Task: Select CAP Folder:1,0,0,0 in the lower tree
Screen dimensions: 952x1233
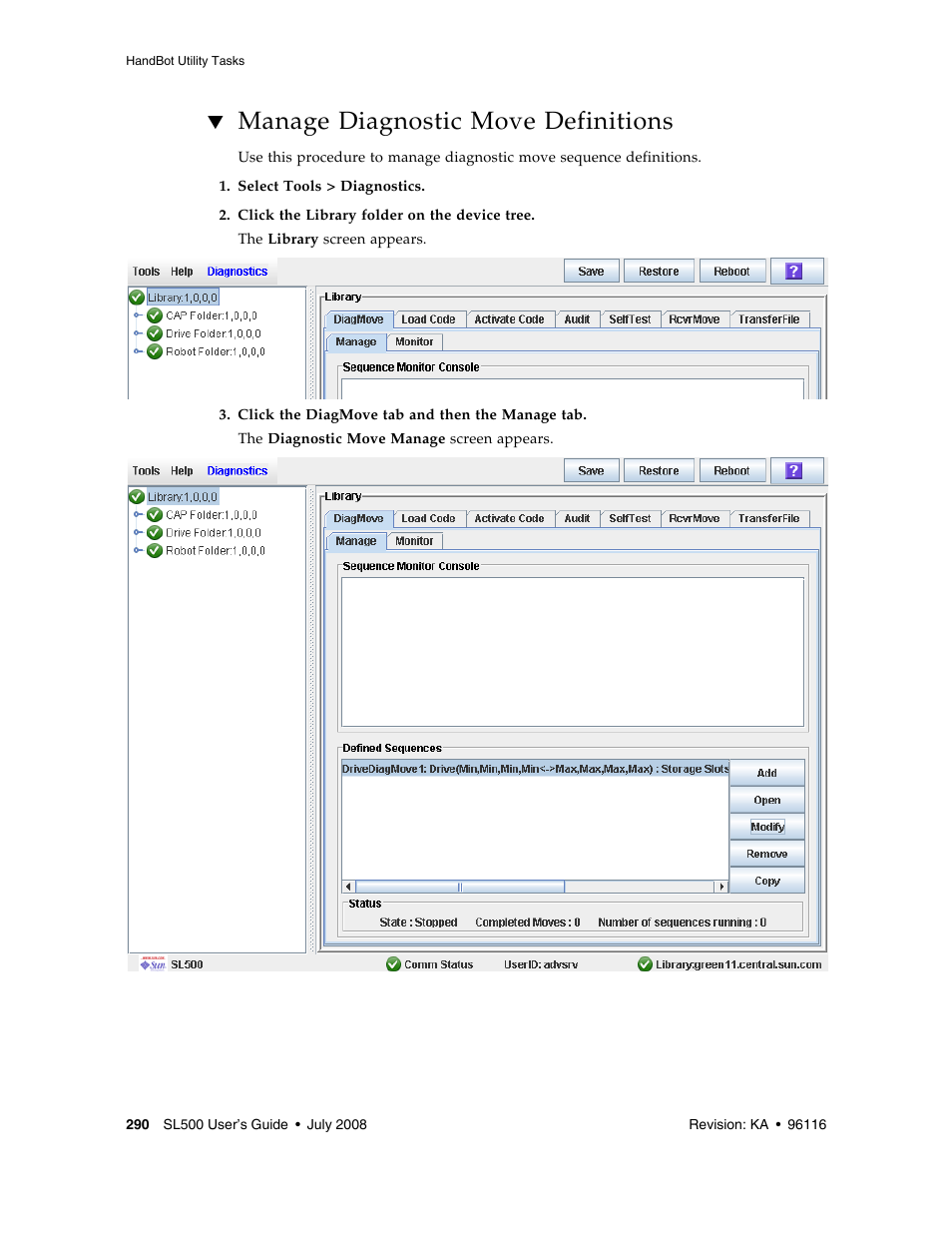Action: (x=212, y=515)
